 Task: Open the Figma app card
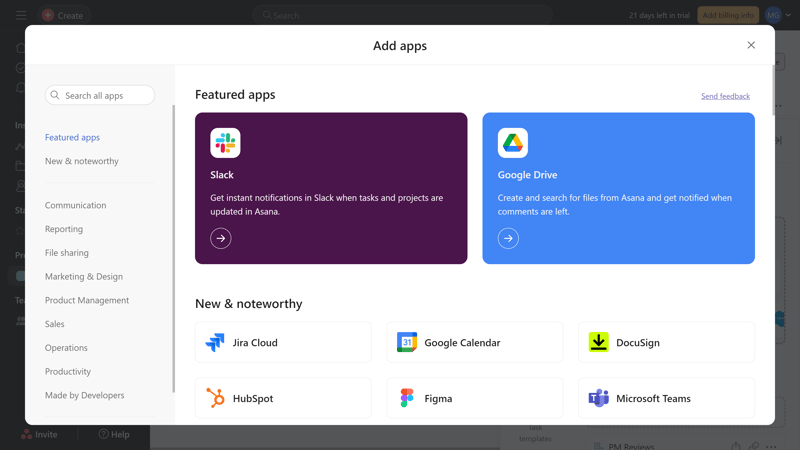[475, 398]
